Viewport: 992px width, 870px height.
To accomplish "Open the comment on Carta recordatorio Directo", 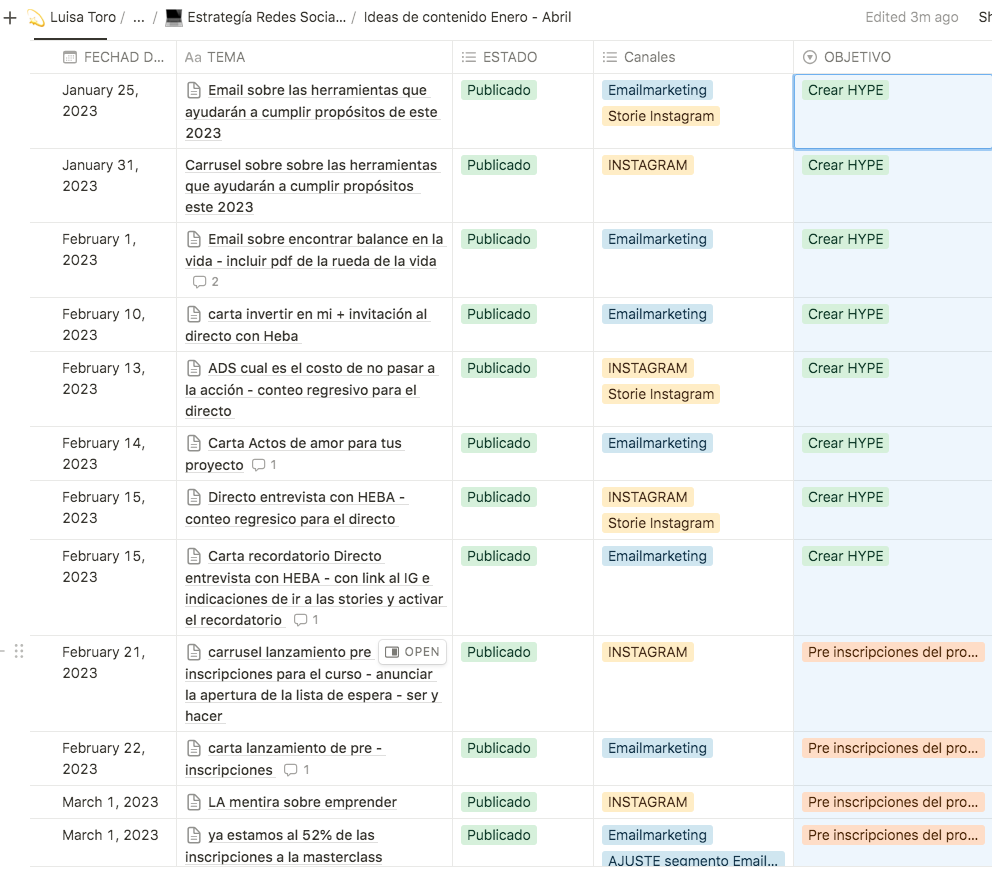I will (x=306, y=620).
